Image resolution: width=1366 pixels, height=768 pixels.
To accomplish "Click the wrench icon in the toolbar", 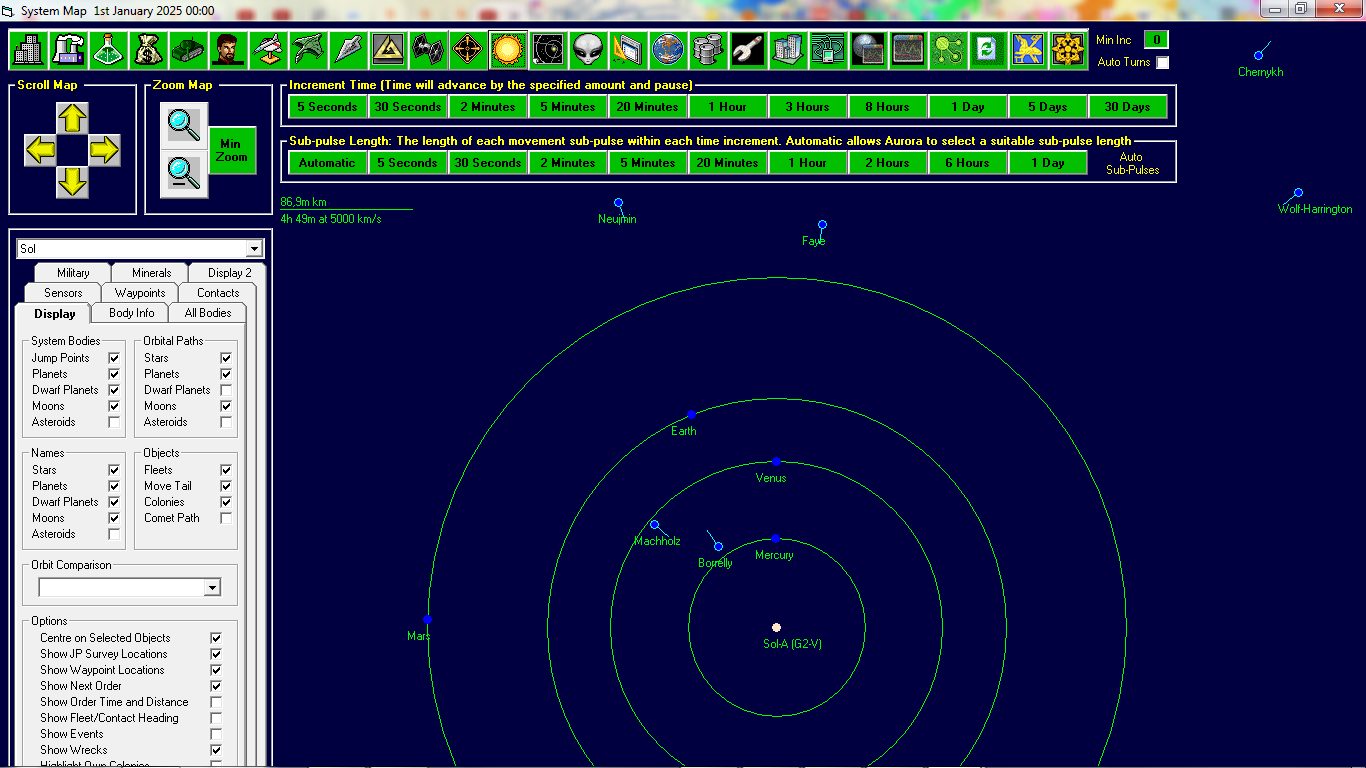I will tap(749, 48).
